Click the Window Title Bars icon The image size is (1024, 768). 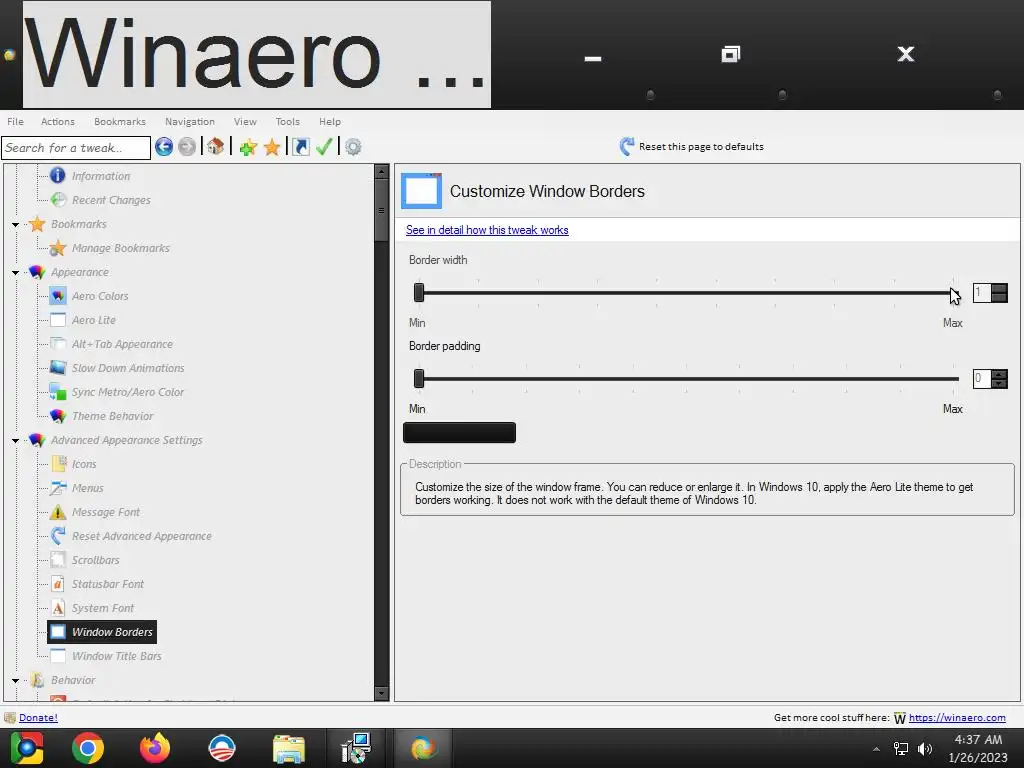[57, 656]
